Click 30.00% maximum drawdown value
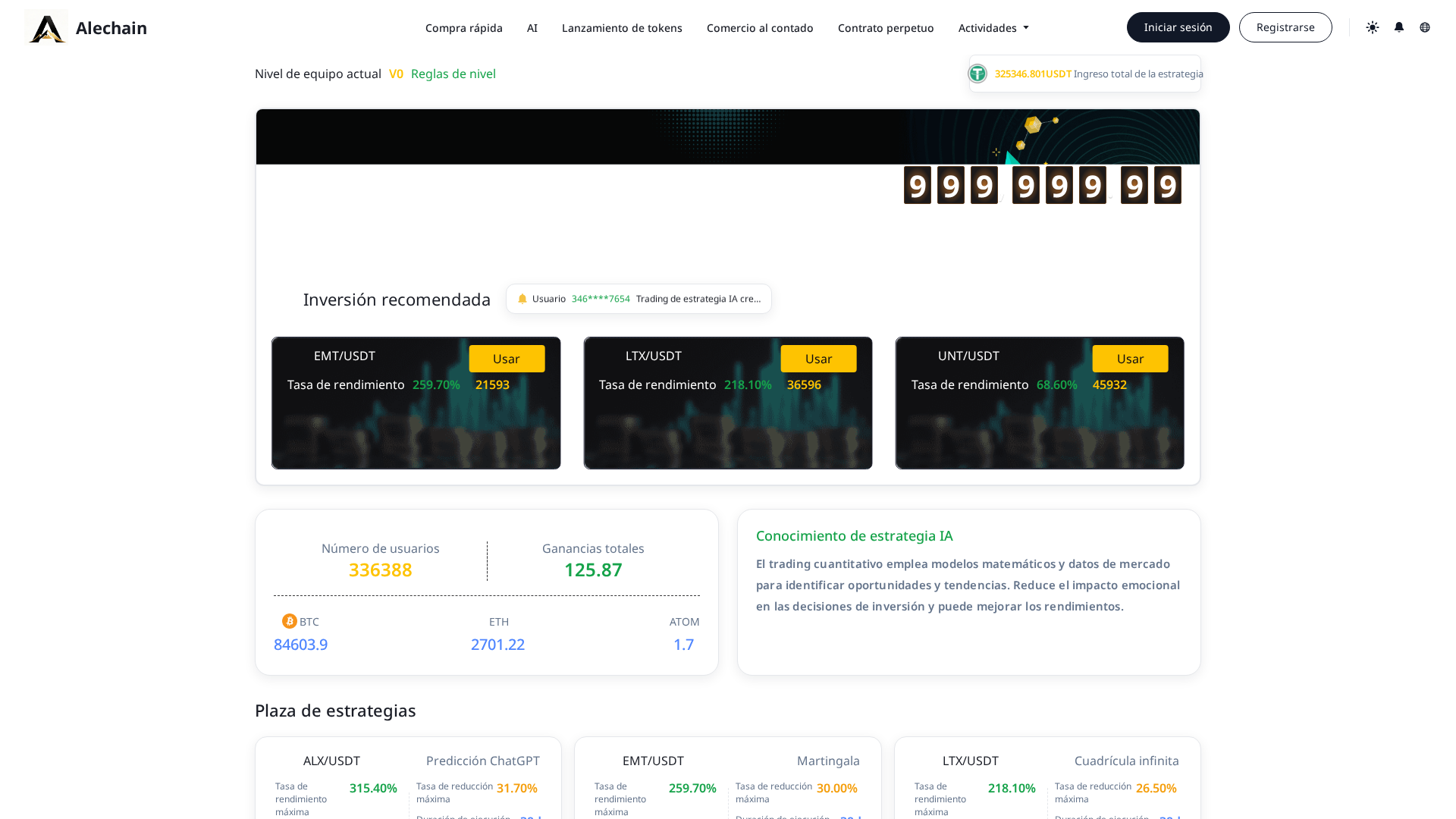Viewport: 1456px width, 819px height. click(837, 788)
